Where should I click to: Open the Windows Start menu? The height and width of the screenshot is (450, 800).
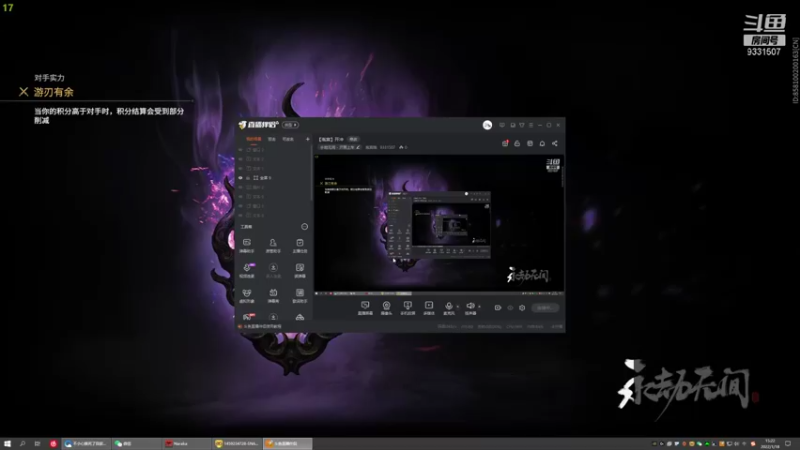click(7, 444)
